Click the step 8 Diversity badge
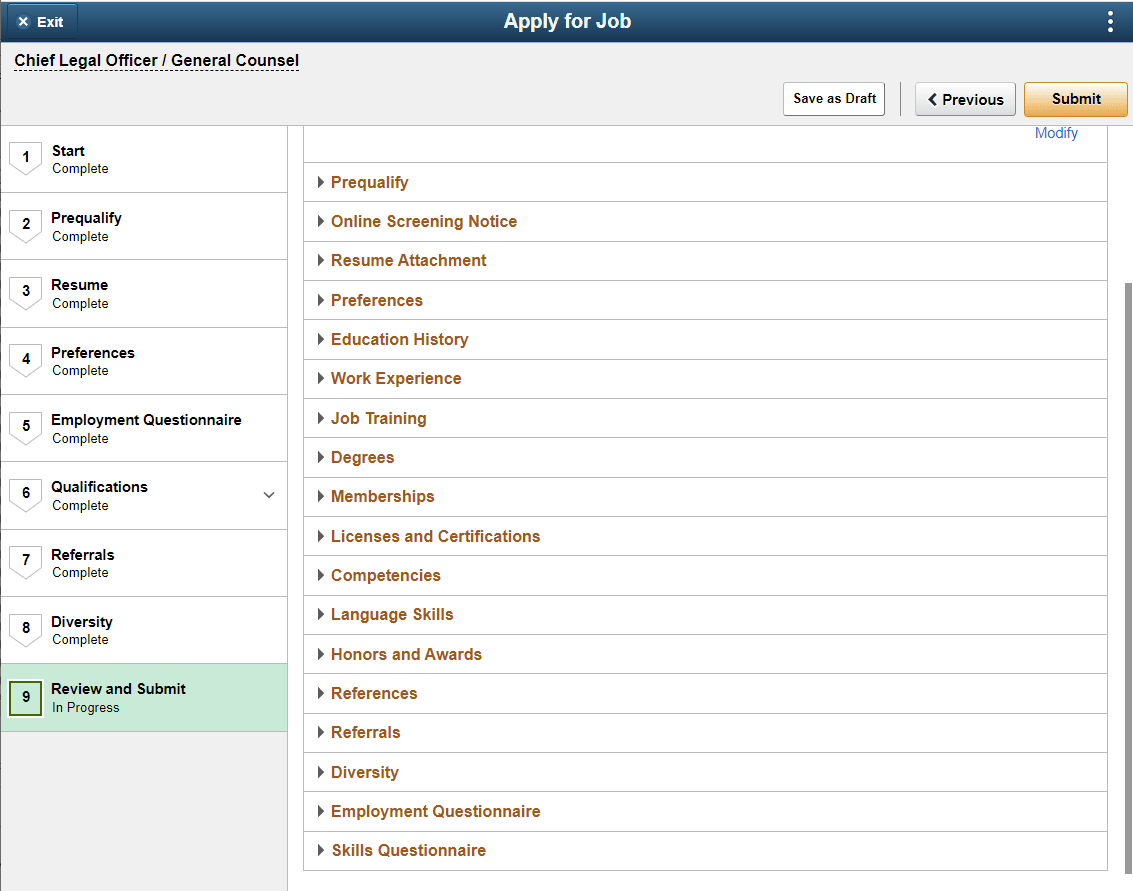The height and width of the screenshot is (891, 1133). [x=26, y=629]
